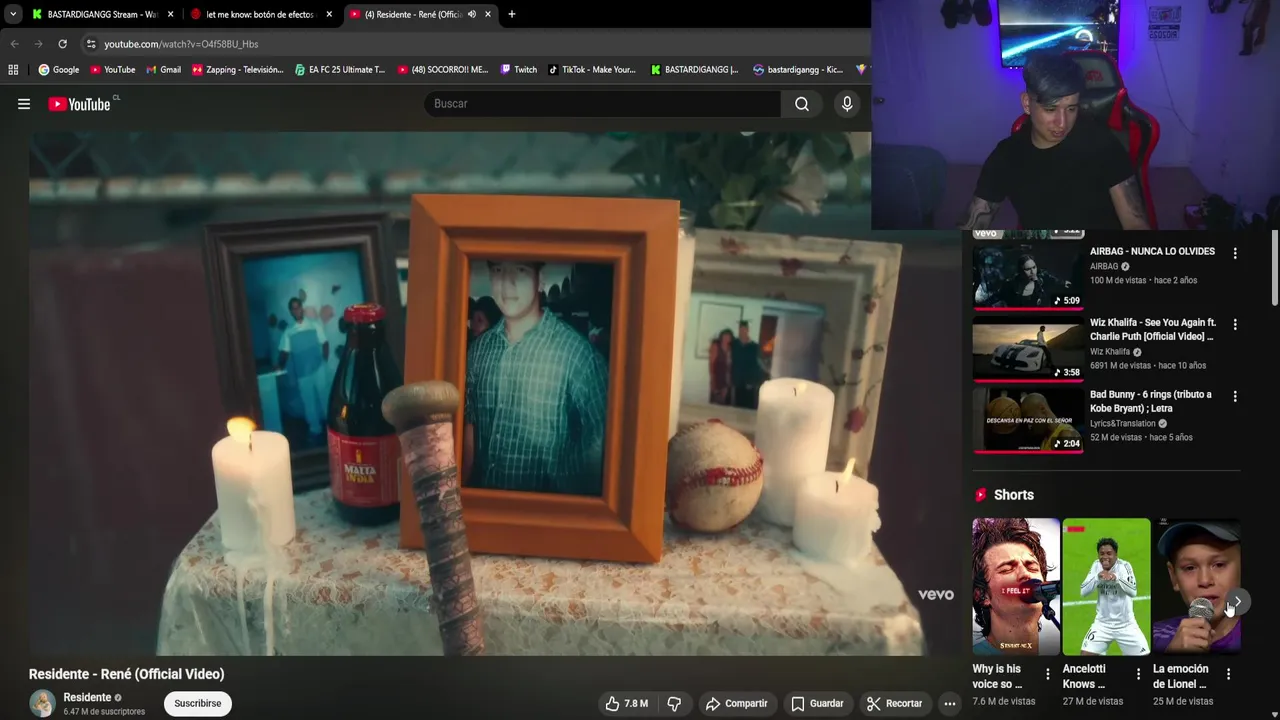Open options for 'Ancelotti Knows' short
Viewport: 1280px width, 720px height.
pos(1138,674)
